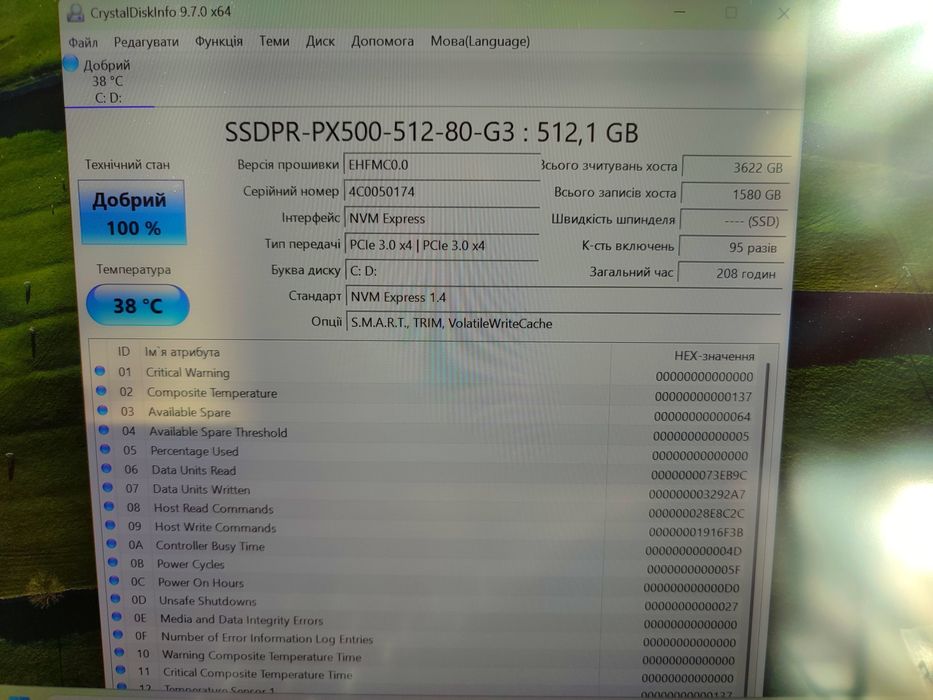Click status orb of Power Cycles row

click(x=112, y=562)
